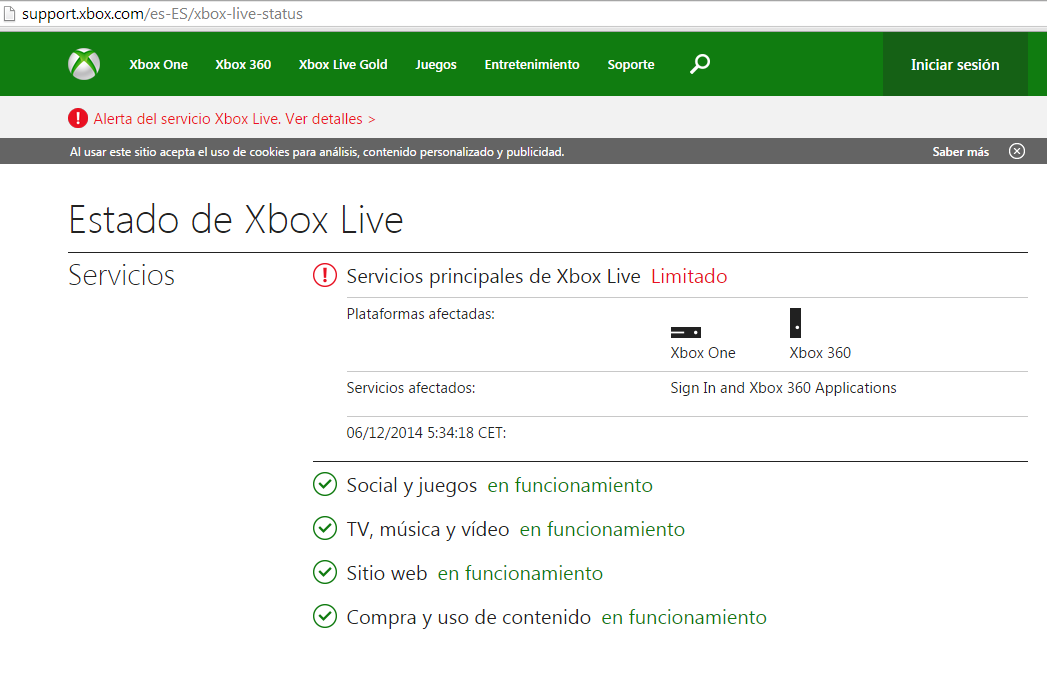Open the Xbox One navigation item
The width and height of the screenshot is (1047, 673).
pyautogui.click(x=158, y=63)
